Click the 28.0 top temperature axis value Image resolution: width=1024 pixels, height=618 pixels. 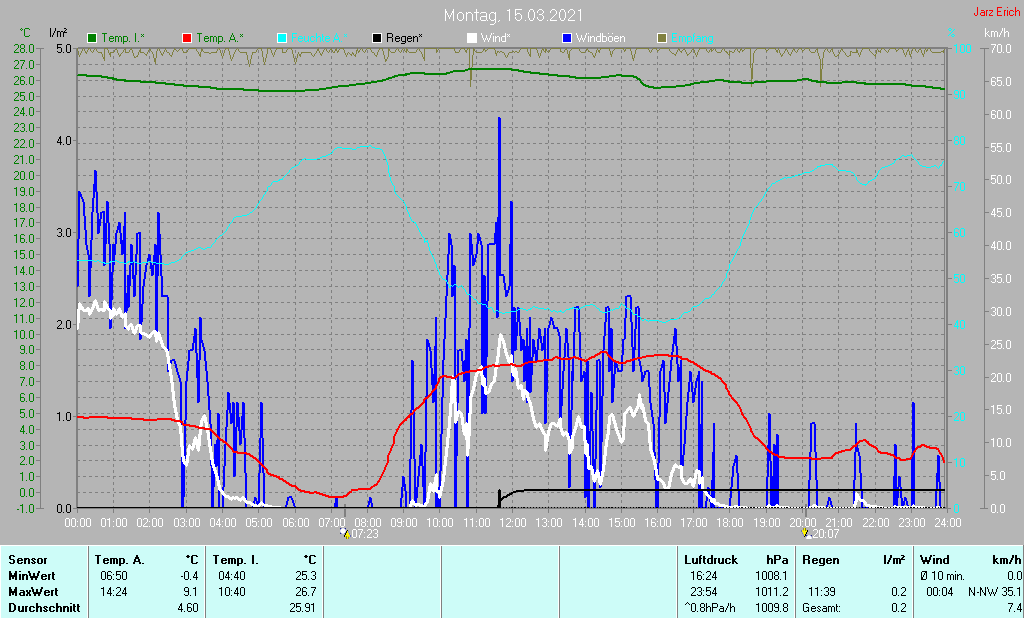coord(24,49)
